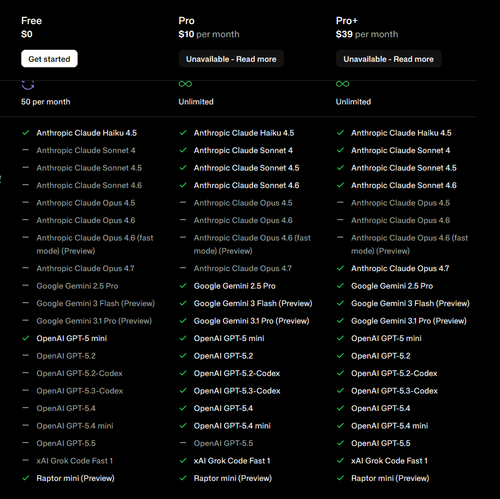Click Pro plan Gemini 2.5 Pro checkmark
The height and width of the screenshot is (499, 500).
pos(183,286)
